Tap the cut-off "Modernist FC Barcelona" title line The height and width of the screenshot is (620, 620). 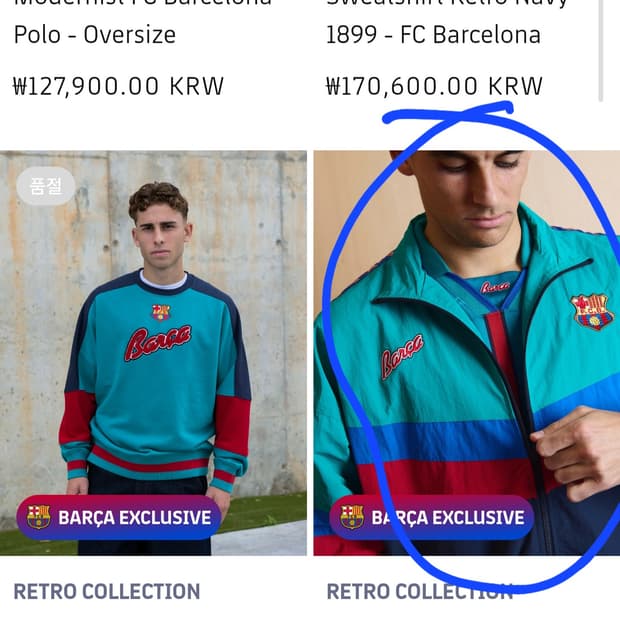click(142, 4)
